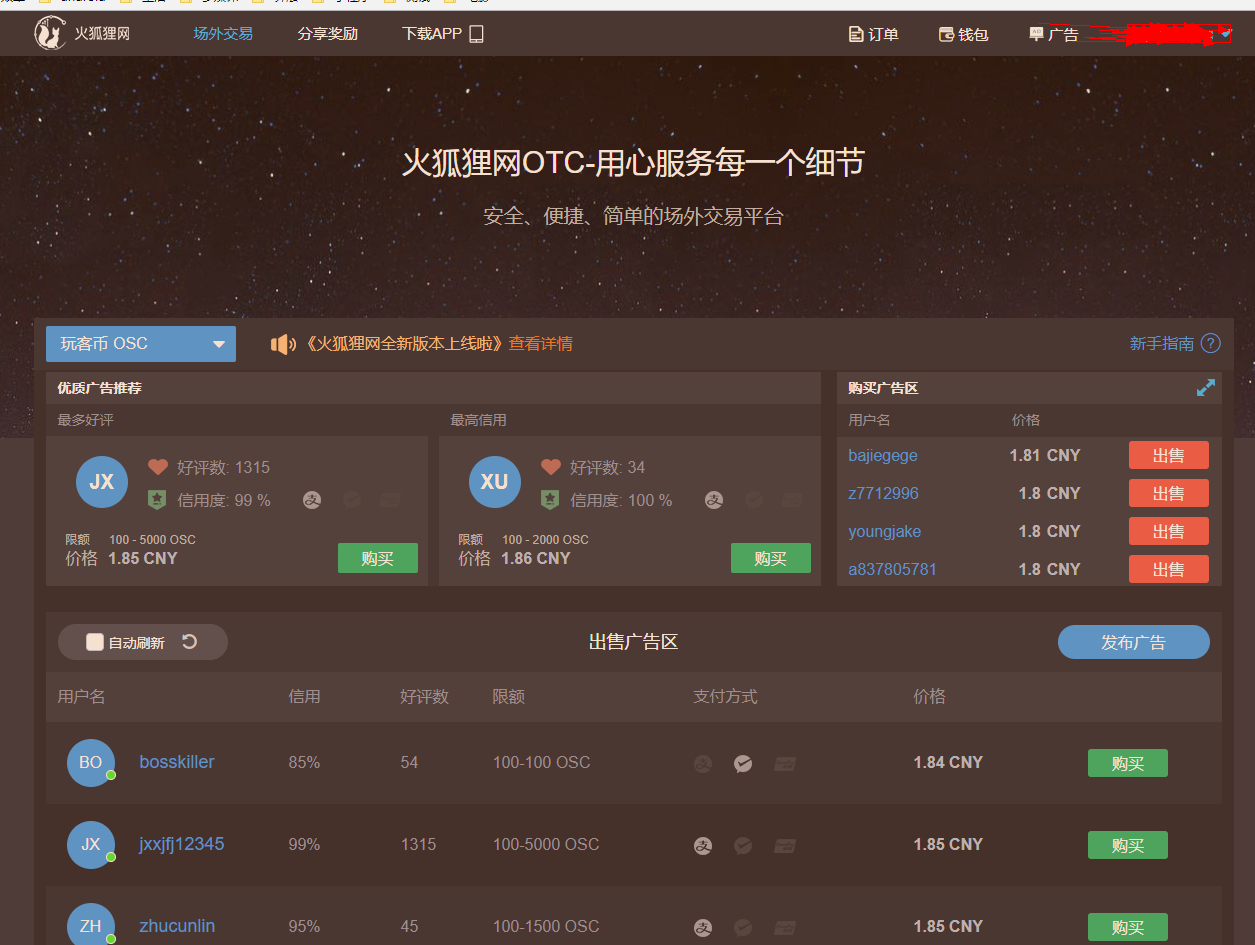Open user a837805781 profile link
Image resolution: width=1255 pixels, height=945 pixels.
pos(892,569)
